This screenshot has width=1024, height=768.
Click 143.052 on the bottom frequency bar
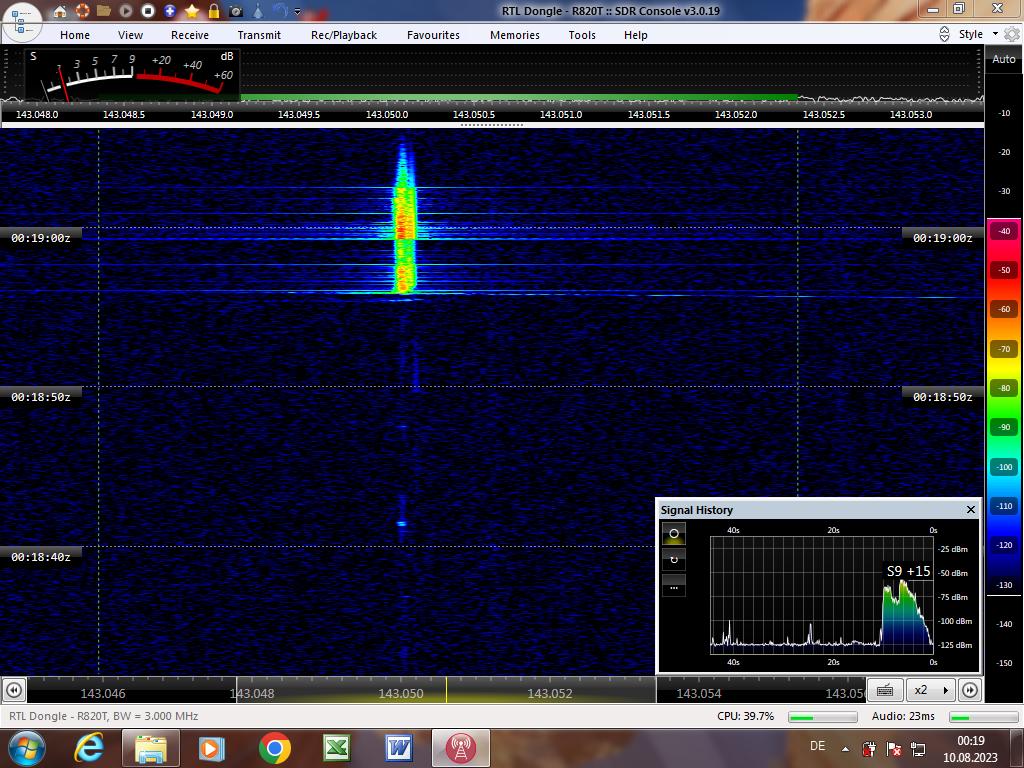point(550,694)
